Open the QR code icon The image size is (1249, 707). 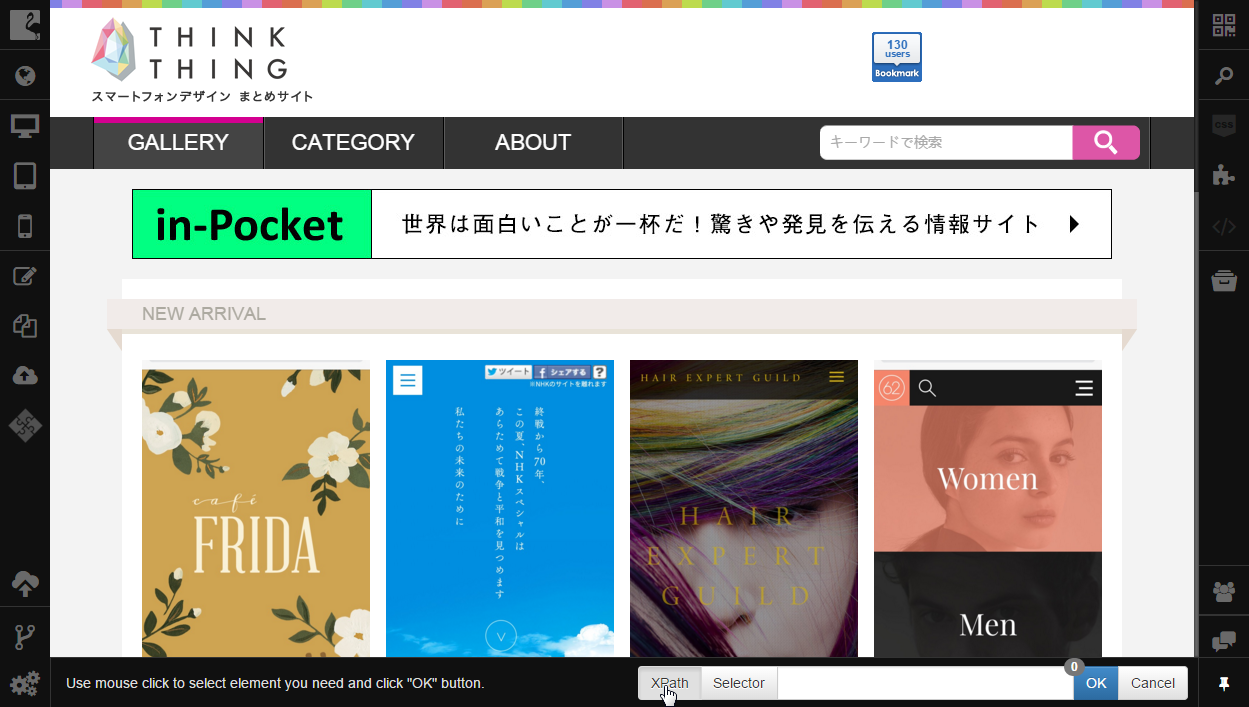point(1224,26)
